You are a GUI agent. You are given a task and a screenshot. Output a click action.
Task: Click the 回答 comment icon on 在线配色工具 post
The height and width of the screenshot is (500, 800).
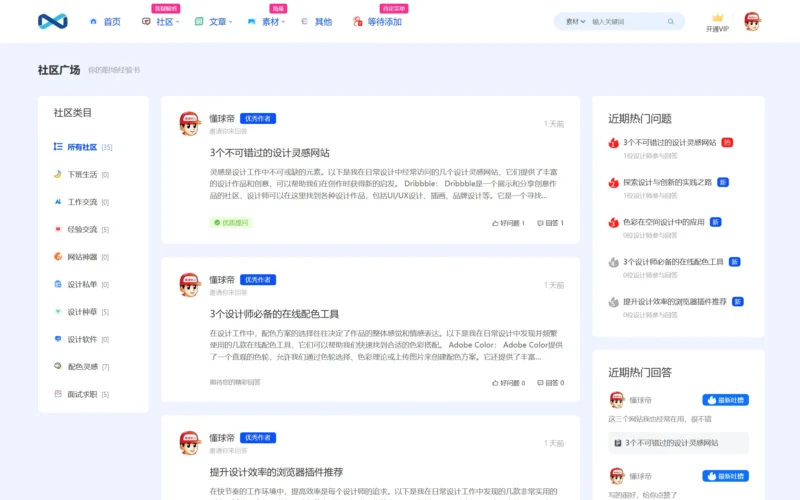point(541,382)
